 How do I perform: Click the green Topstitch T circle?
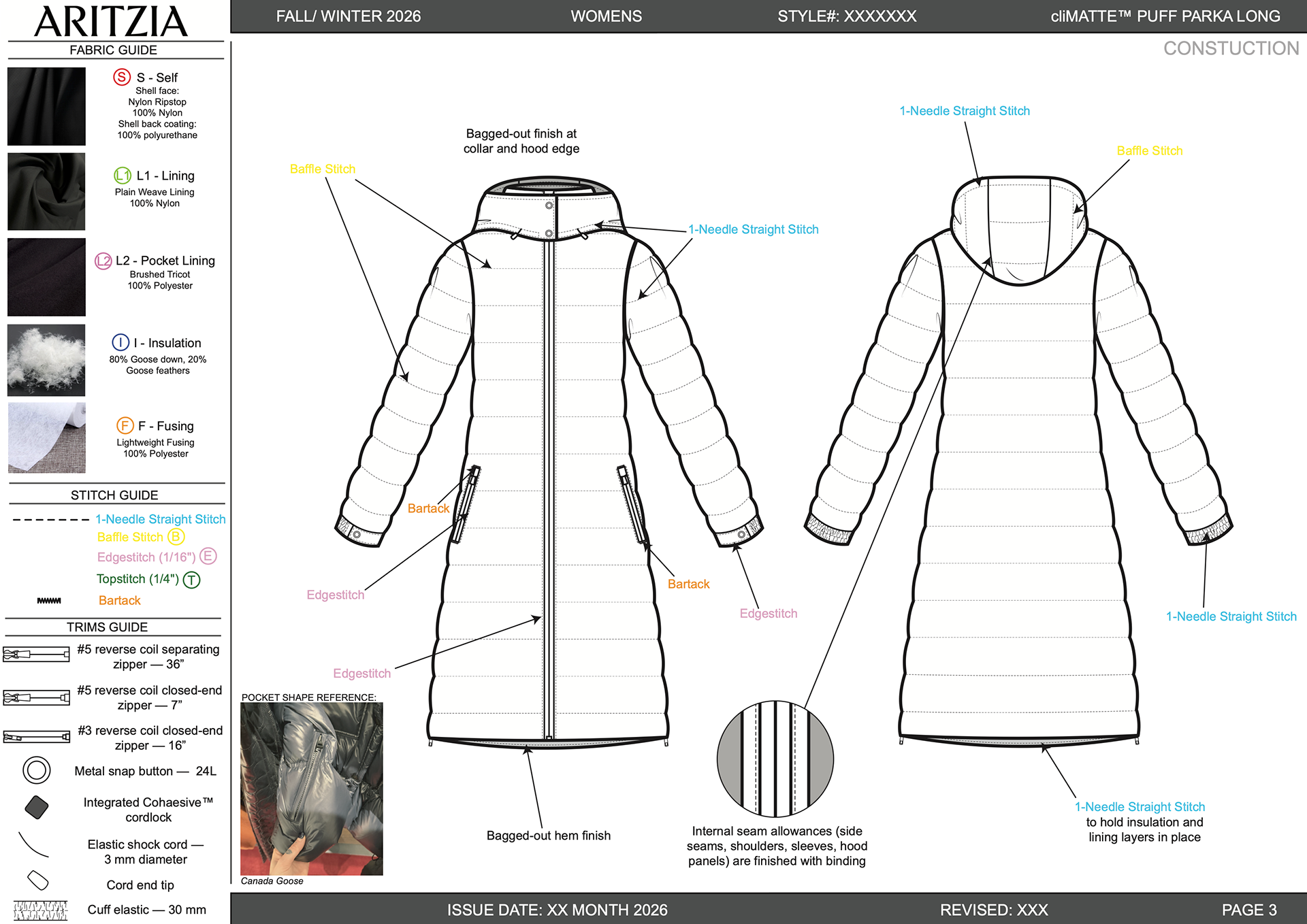[x=192, y=580]
